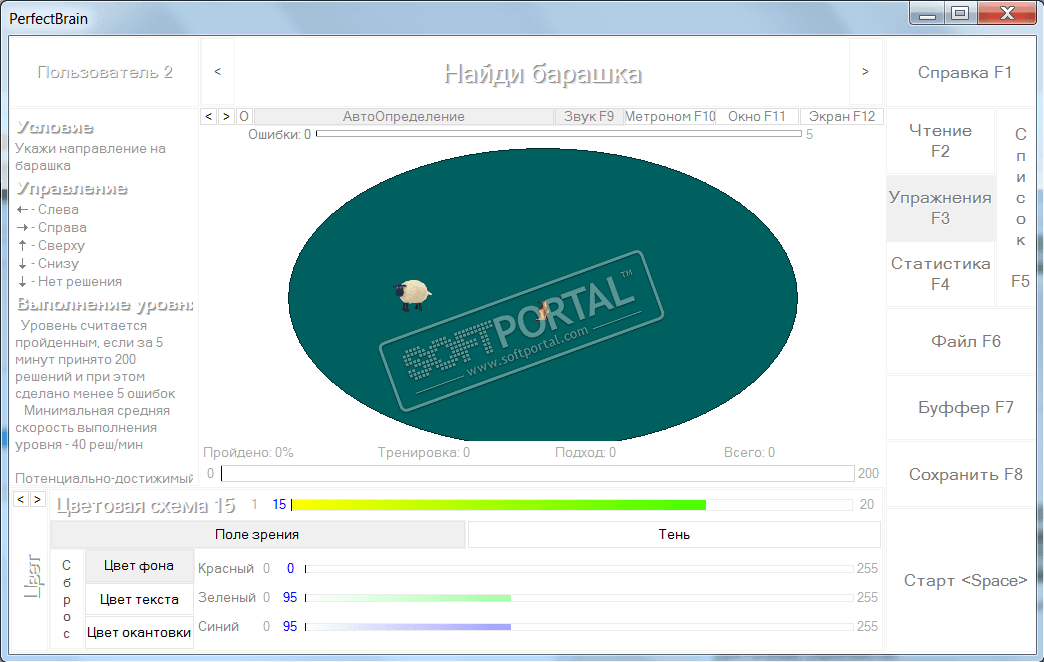Click the Всего: 0 status text
This screenshot has height=662, width=1044.
(749, 452)
